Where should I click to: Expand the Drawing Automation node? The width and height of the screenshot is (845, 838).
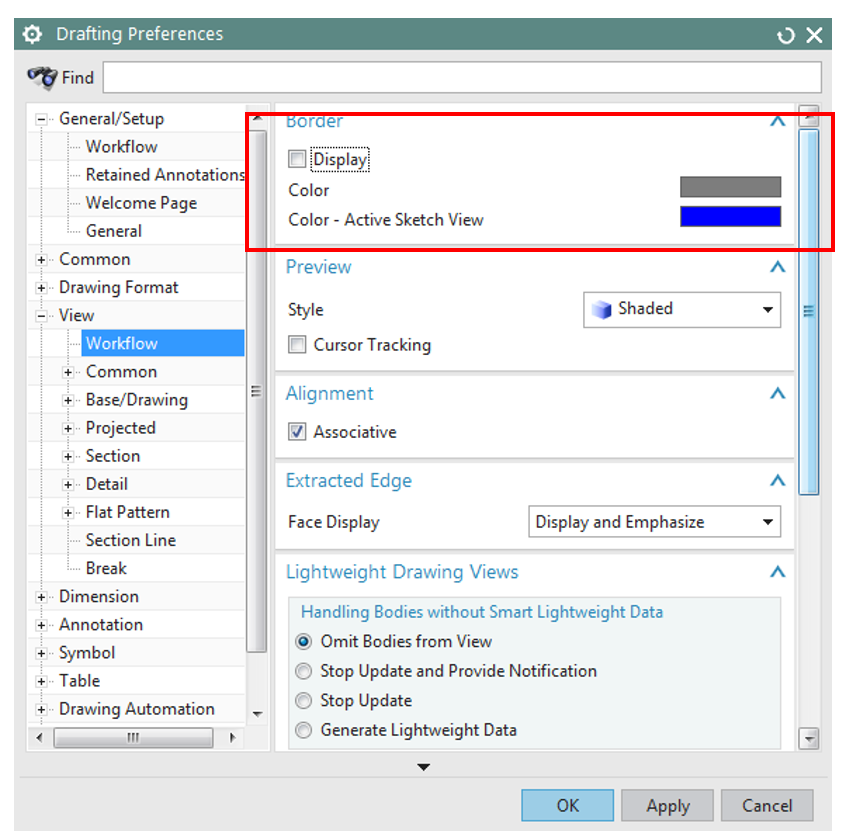point(41,709)
